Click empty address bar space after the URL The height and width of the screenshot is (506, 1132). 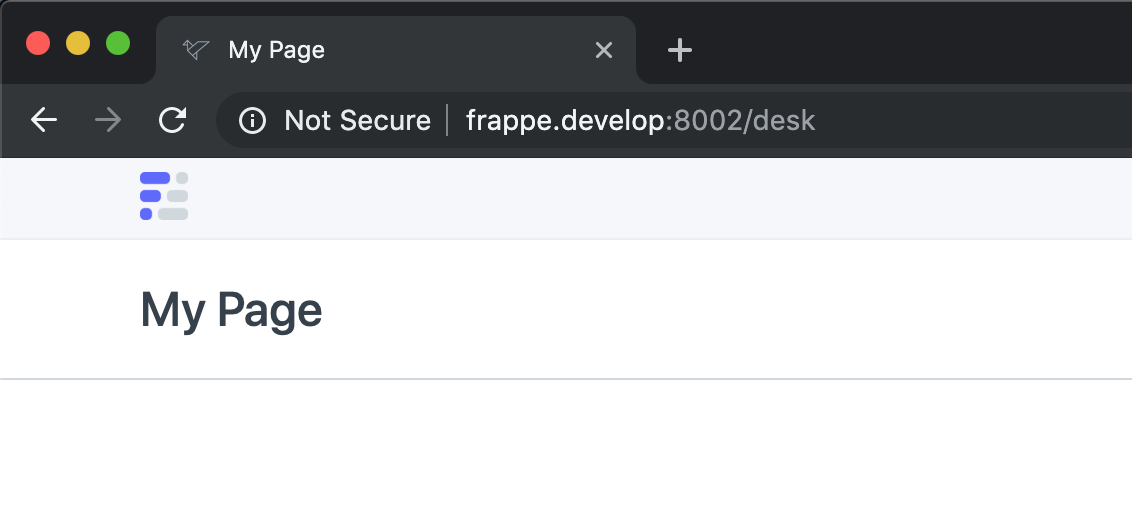coord(975,121)
